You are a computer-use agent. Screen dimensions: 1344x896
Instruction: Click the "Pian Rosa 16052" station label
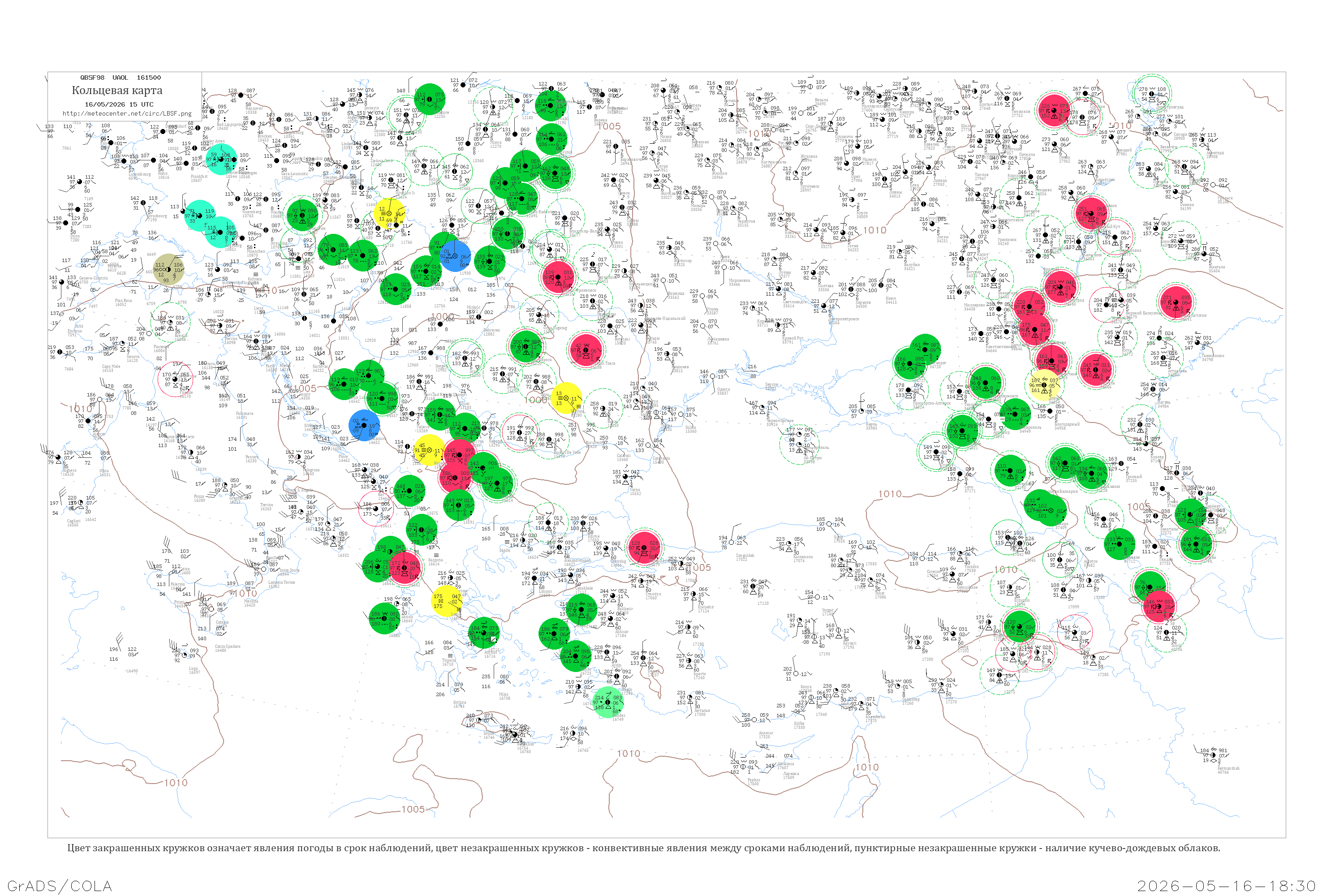pos(123,302)
